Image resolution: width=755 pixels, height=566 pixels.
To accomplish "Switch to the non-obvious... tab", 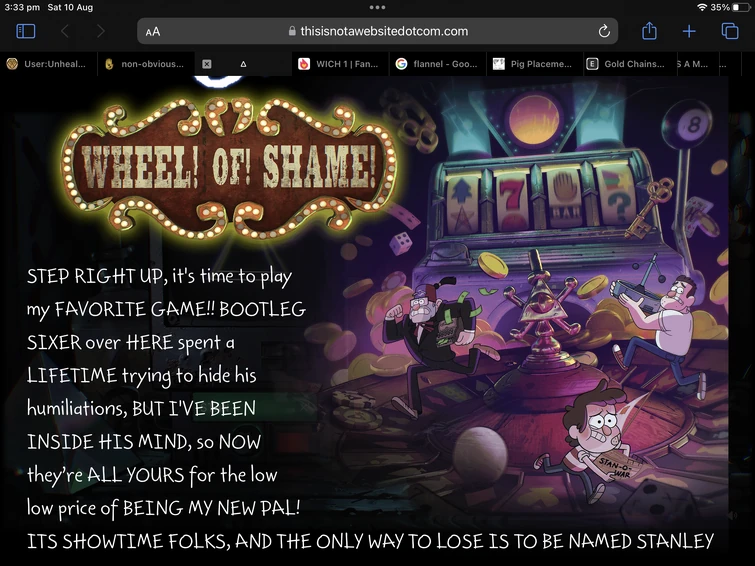I will click(146, 64).
